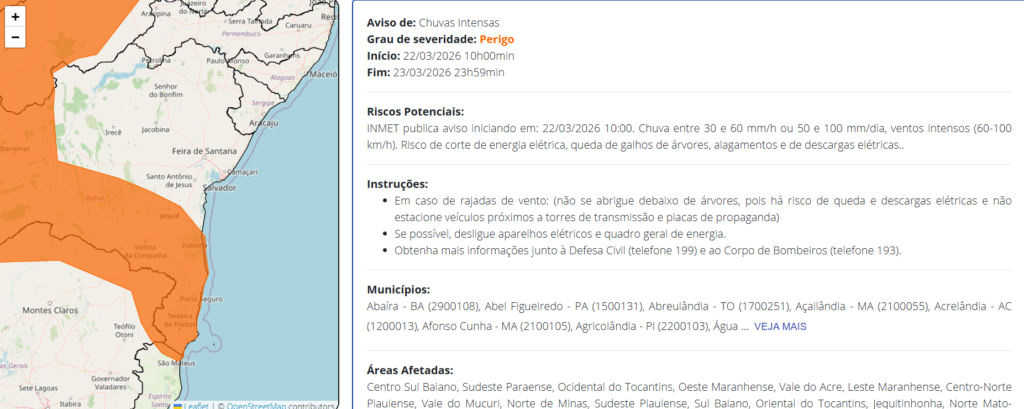1024x409 pixels.
Task: Click Salvador on the map
Action: point(218,188)
